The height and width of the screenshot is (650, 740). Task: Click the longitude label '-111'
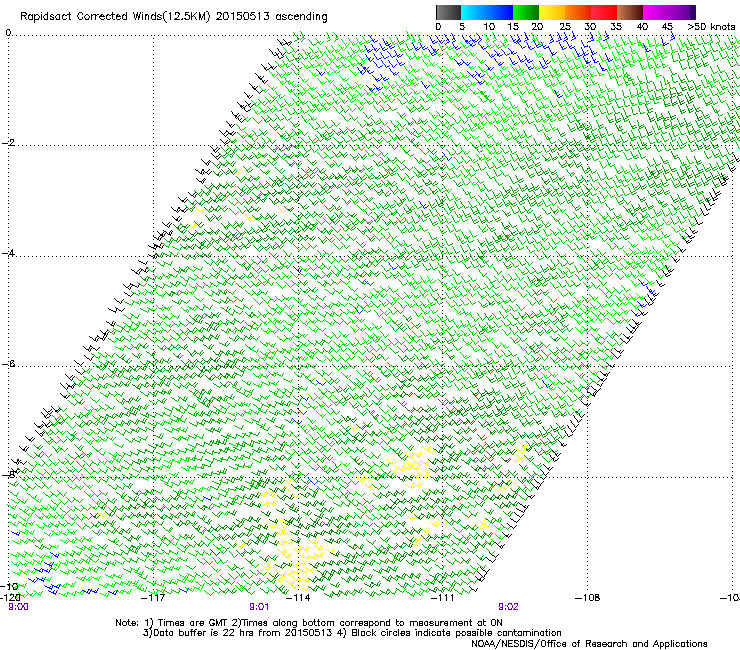pos(443,598)
